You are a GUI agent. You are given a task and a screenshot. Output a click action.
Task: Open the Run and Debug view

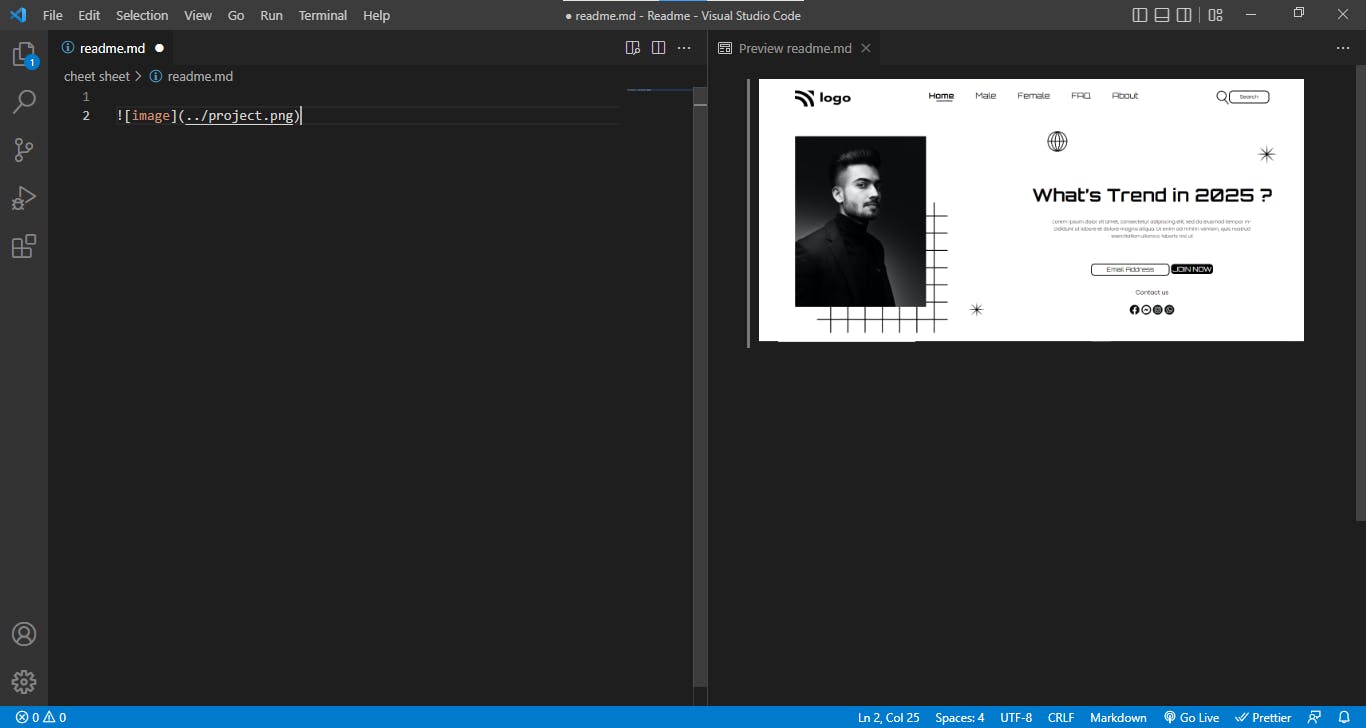click(24, 198)
